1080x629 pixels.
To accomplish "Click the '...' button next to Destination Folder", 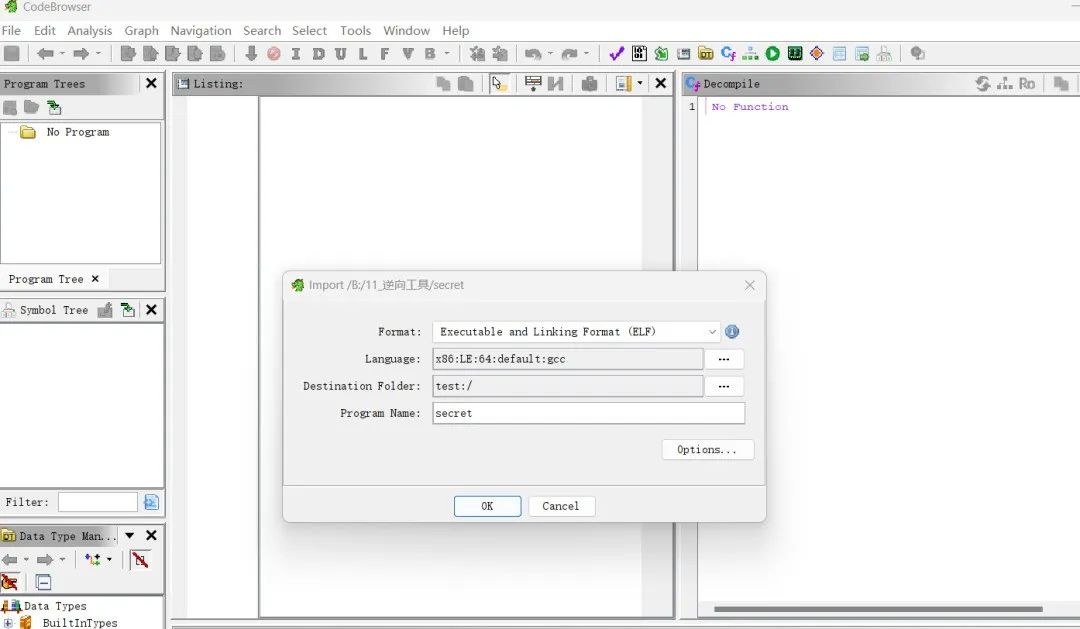I will tap(724, 386).
